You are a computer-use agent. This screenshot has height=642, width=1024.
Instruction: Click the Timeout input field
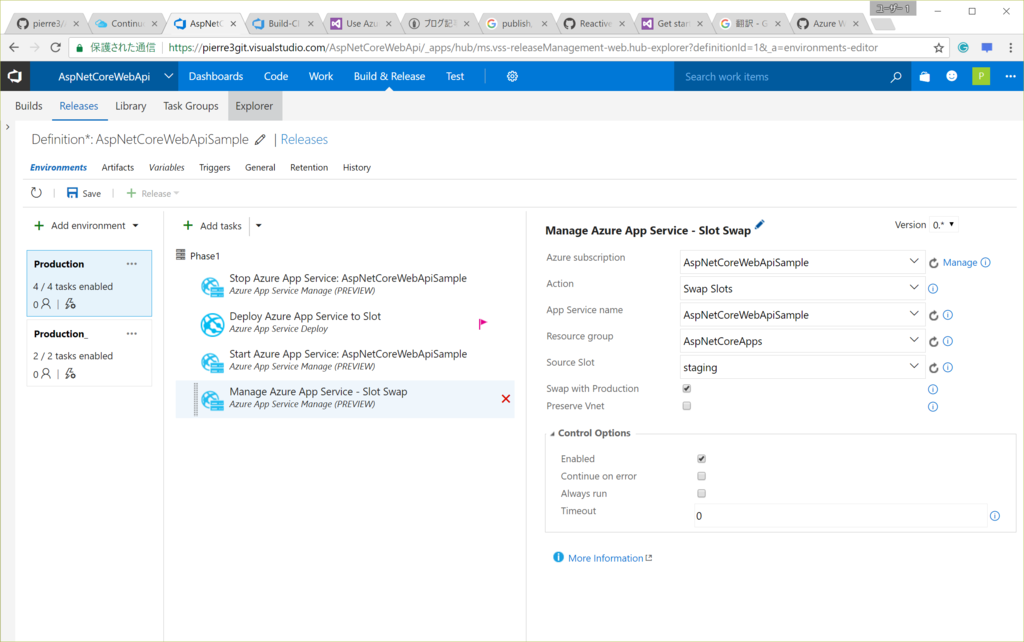(840, 516)
